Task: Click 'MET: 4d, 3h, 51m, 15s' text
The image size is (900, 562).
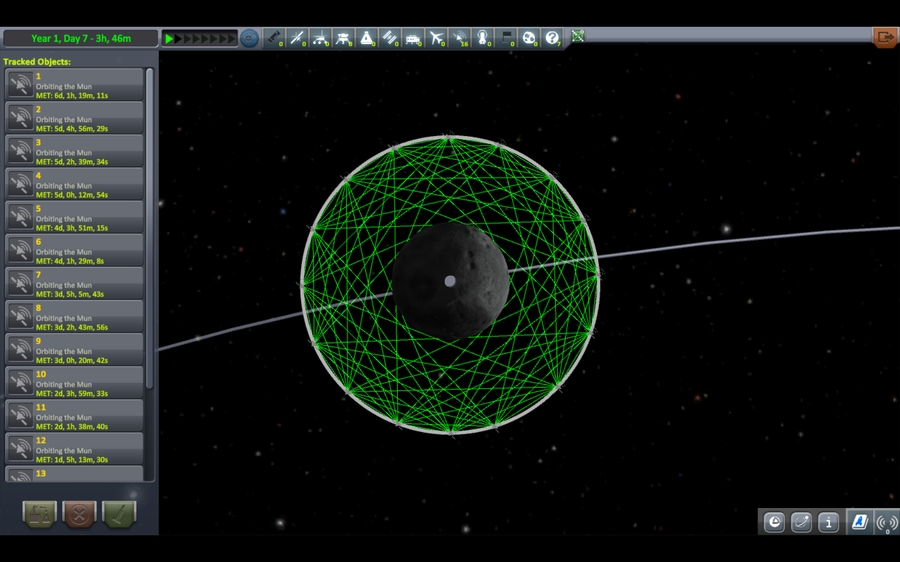Action: tap(72, 228)
